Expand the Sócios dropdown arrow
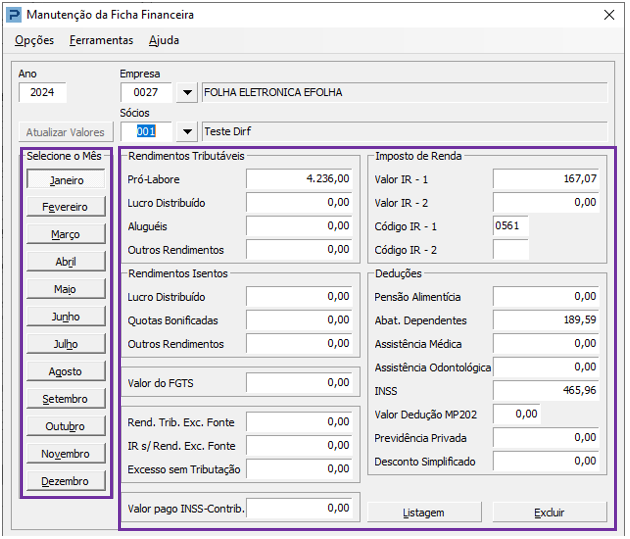 [x=187, y=132]
